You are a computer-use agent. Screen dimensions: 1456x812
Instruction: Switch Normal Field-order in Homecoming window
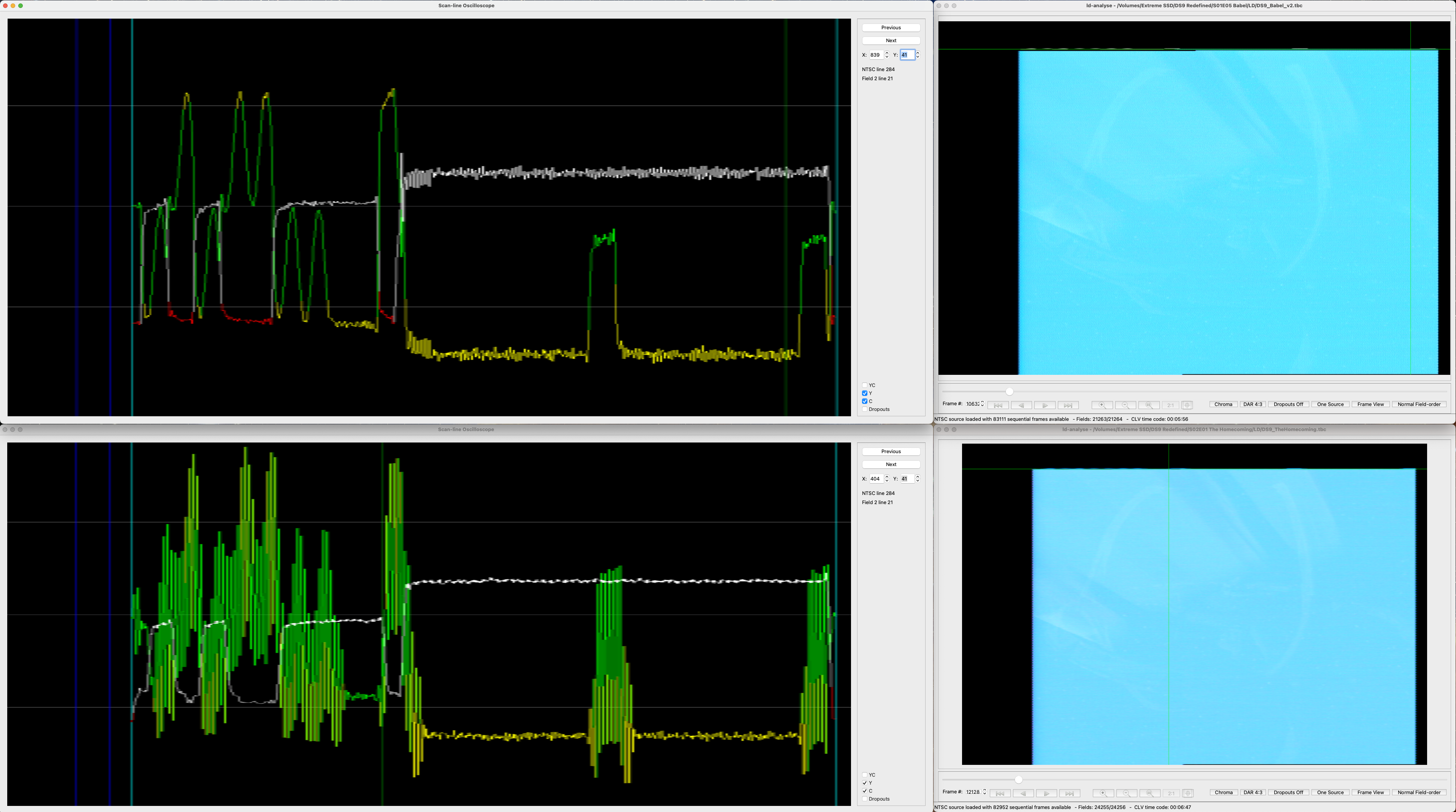1419,793
